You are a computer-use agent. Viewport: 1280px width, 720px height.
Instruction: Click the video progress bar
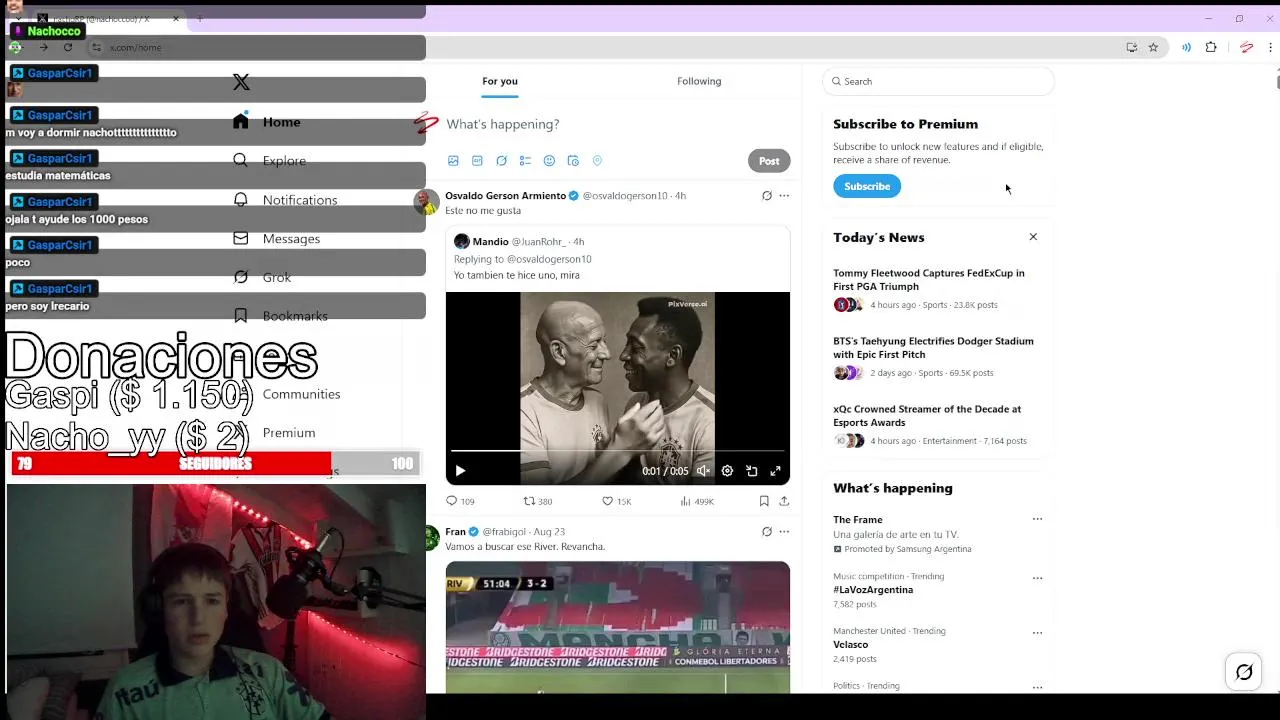pyautogui.click(x=618, y=452)
